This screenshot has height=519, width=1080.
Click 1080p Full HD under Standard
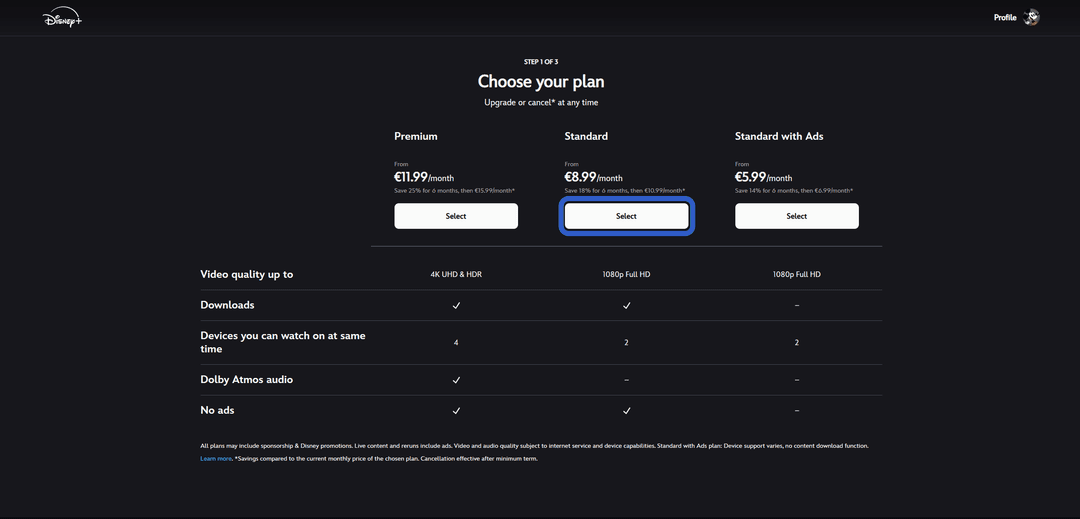point(626,275)
